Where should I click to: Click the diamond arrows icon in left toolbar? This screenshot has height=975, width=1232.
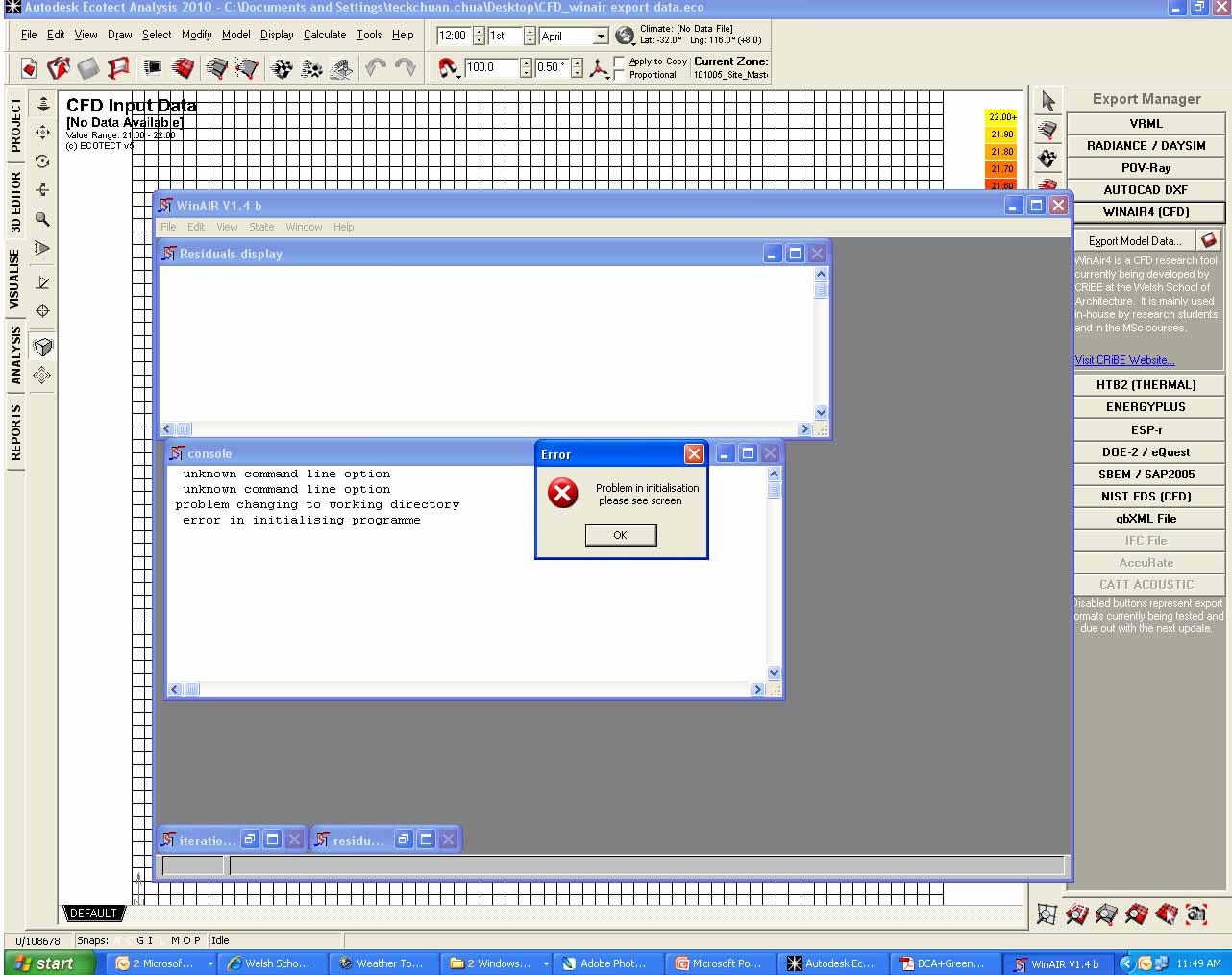pyautogui.click(x=42, y=376)
